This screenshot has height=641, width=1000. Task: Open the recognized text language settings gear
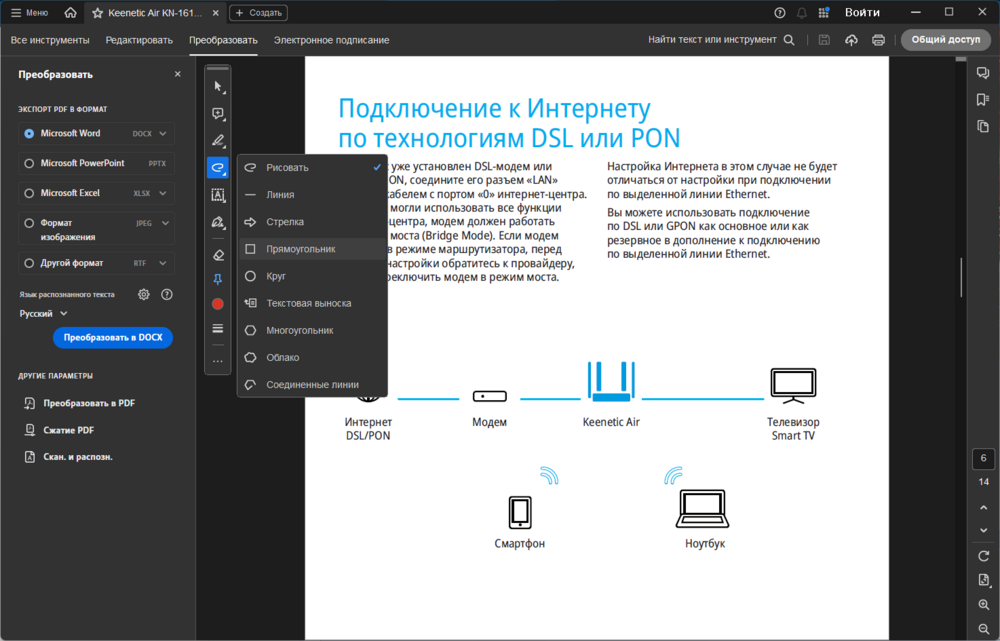[x=144, y=294]
